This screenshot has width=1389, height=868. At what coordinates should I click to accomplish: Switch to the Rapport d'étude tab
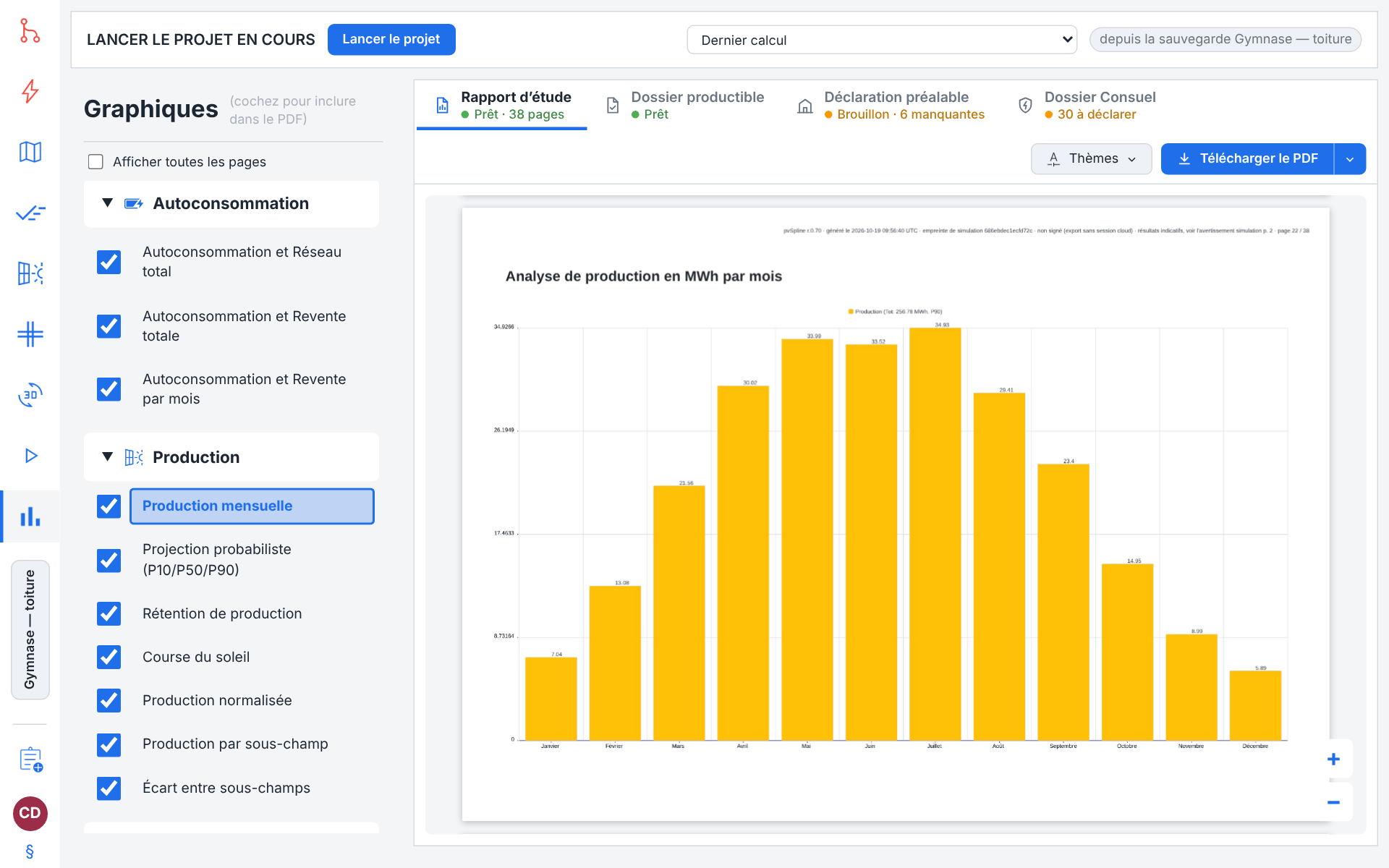(x=502, y=106)
